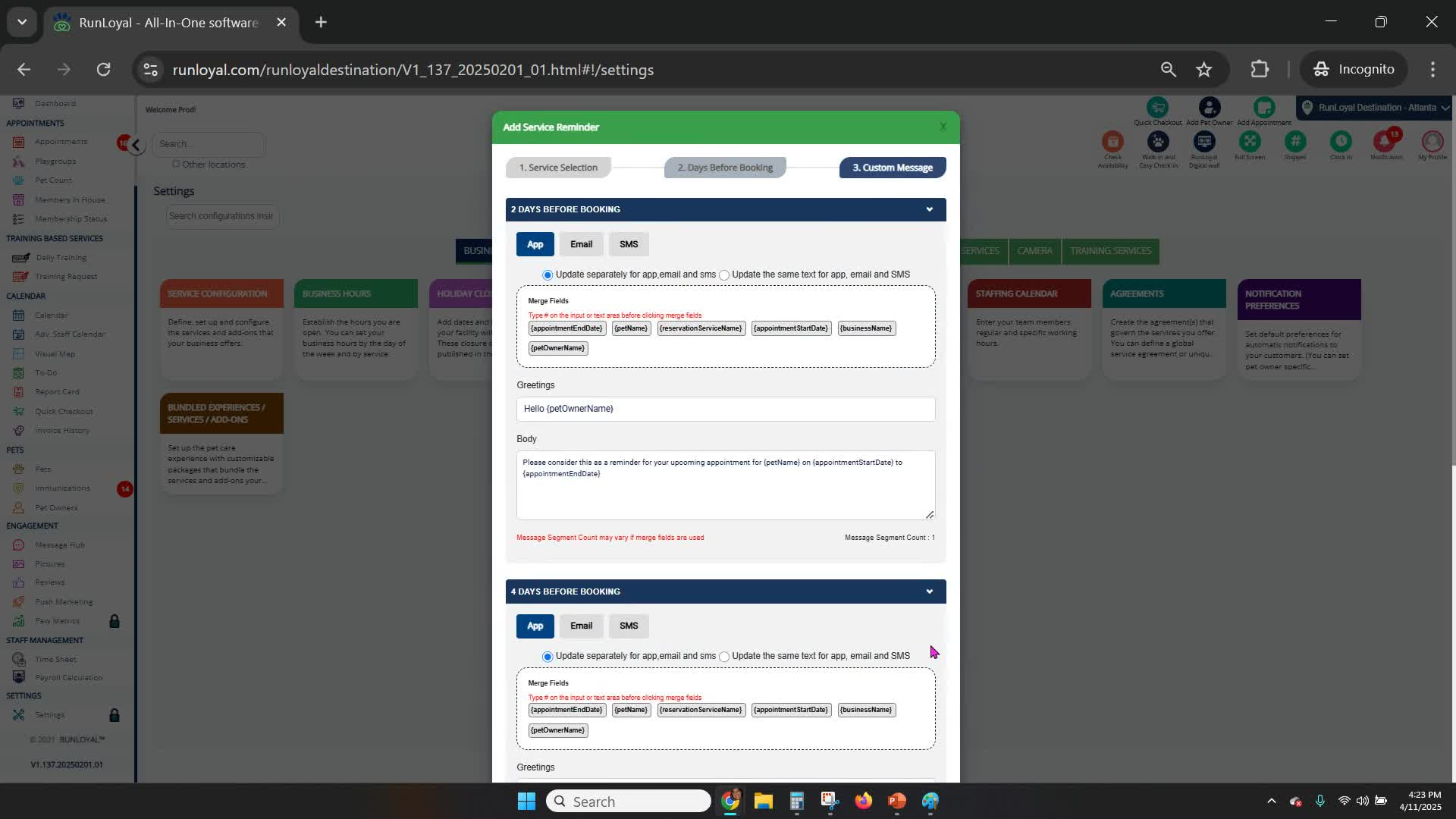Collapse the 4 Days Before Booking section

[929, 591]
